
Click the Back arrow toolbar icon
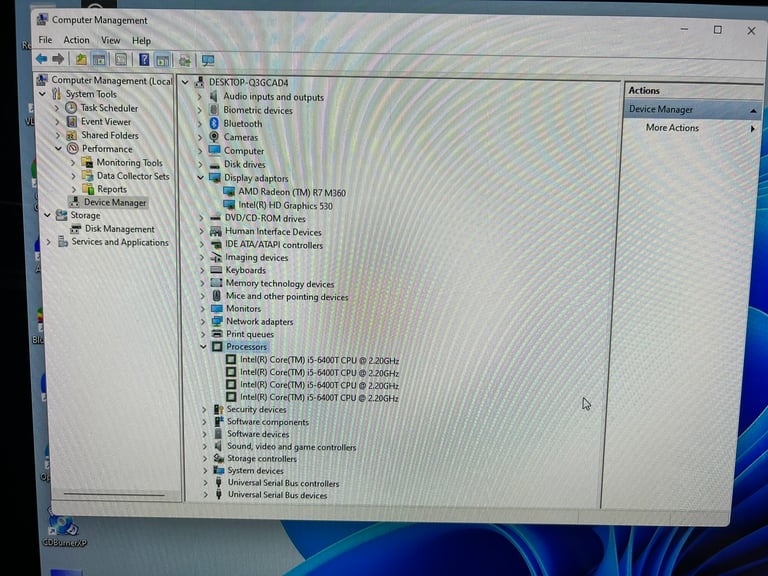42,59
